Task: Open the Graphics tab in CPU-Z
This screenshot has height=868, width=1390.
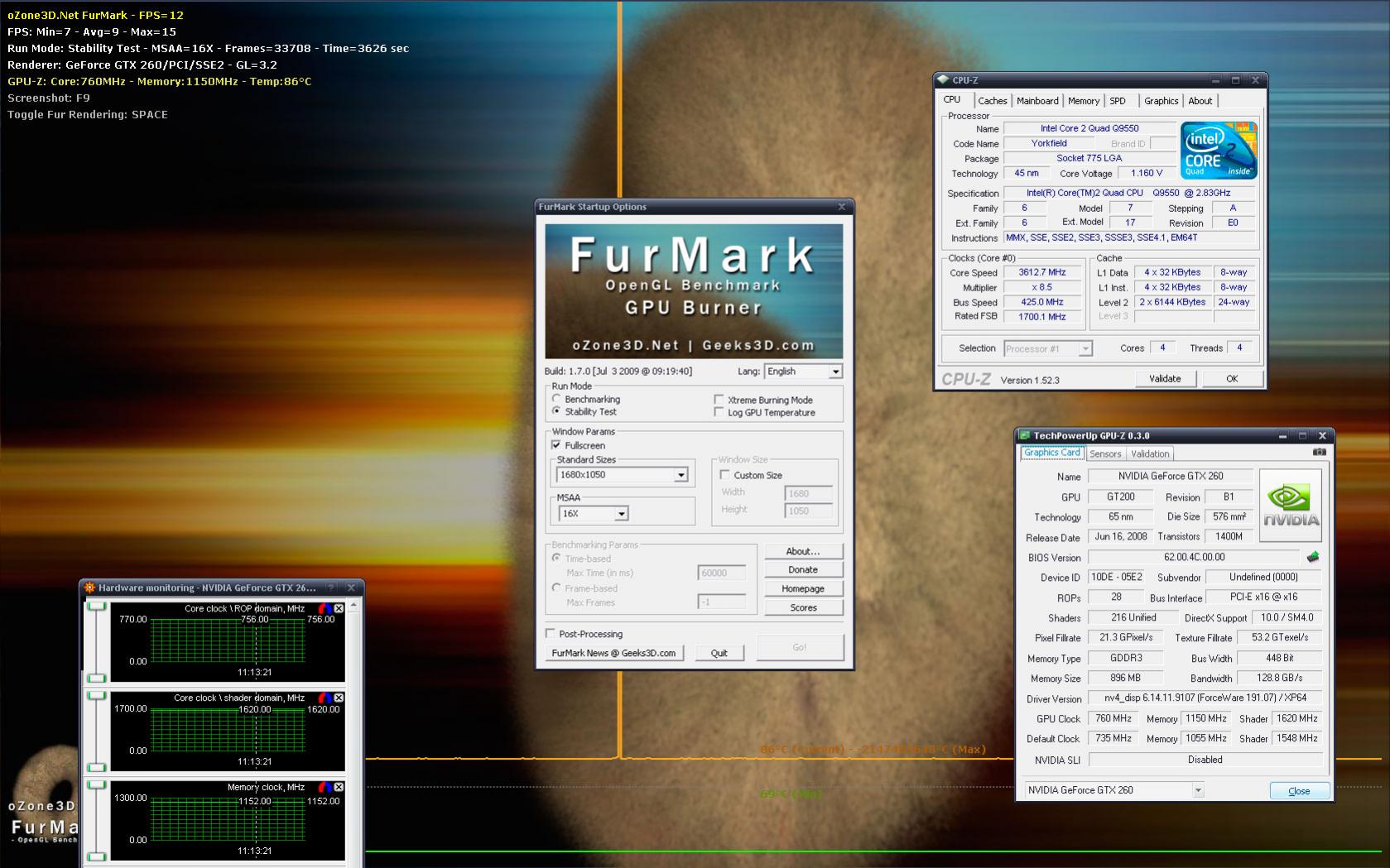Action: 1162,101
